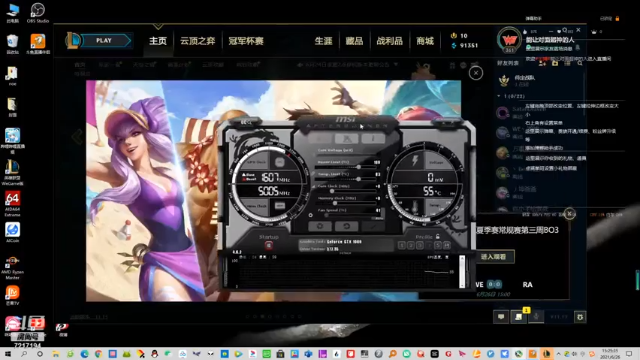Toggle fan speed auto mode icon

[311, 215]
